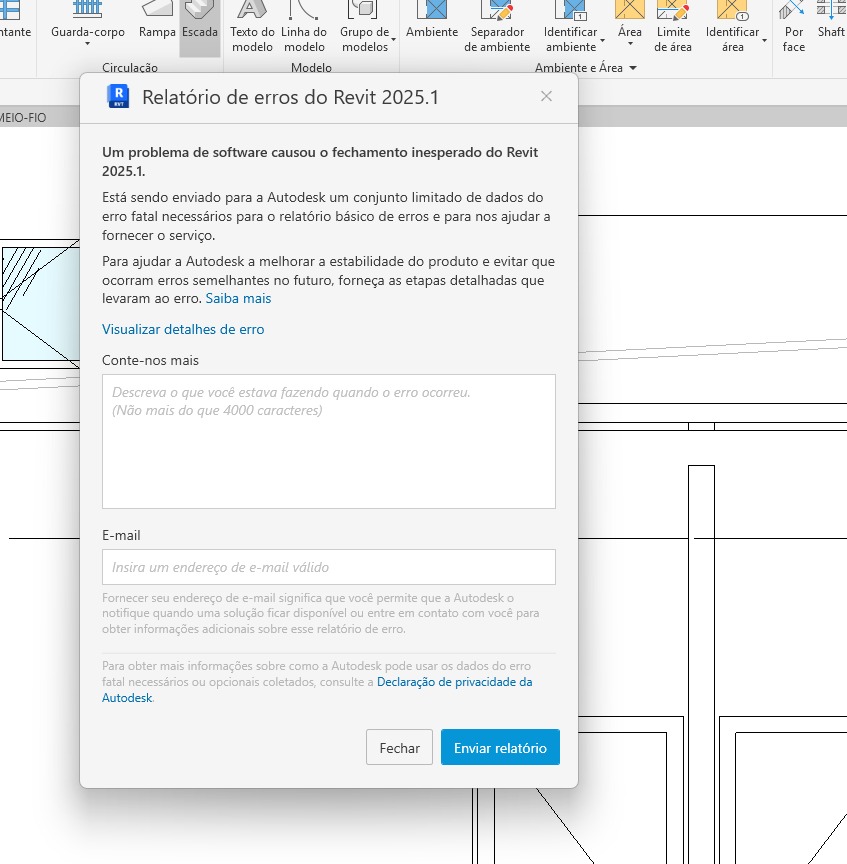Select the Separador de ambiente tool
The width and height of the screenshot is (847, 864).
click(x=497, y=24)
